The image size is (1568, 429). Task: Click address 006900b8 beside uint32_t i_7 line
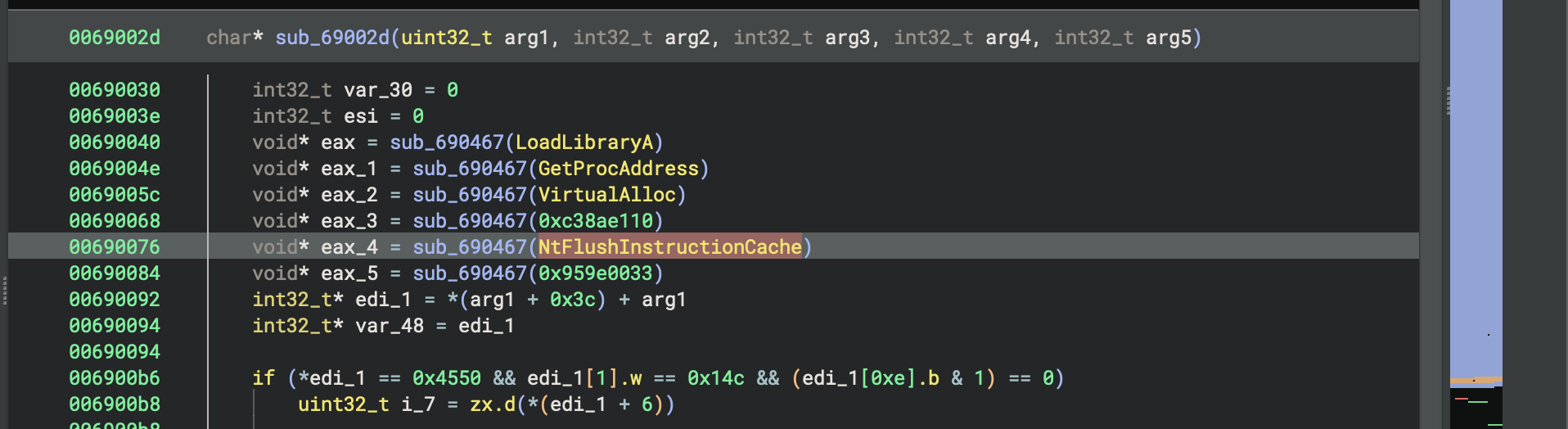point(115,404)
